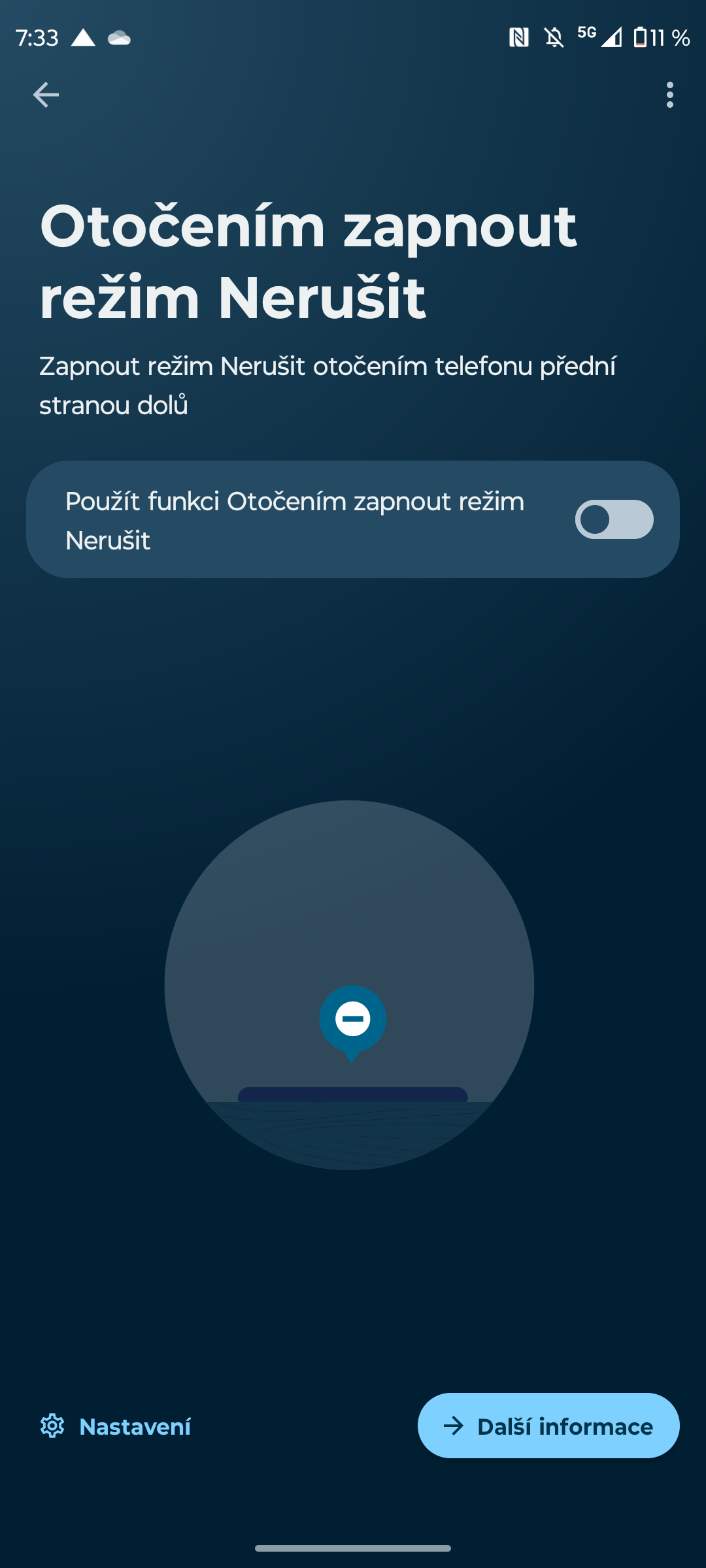Tap the 7:33 clock in status bar
Viewport: 706px width, 1568px height.
tap(37, 38)
